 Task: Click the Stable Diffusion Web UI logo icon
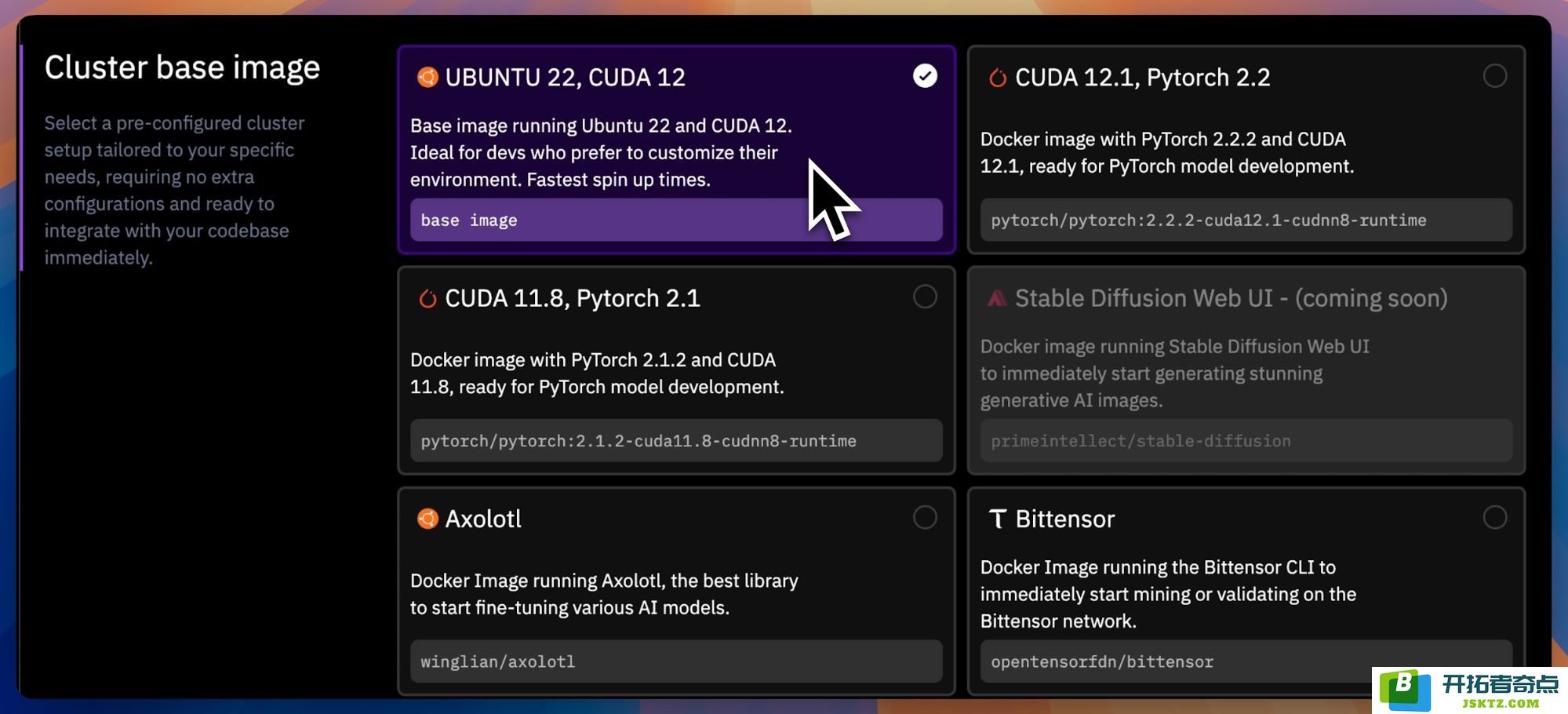(x=997, y=298)
